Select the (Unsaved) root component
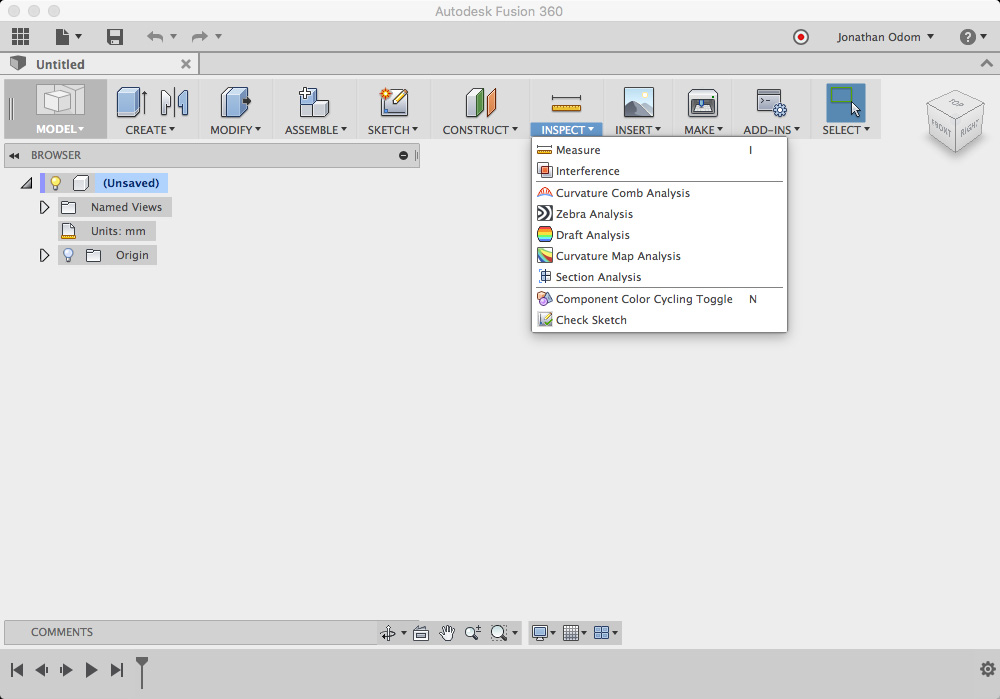 click(x=131, y=183)
